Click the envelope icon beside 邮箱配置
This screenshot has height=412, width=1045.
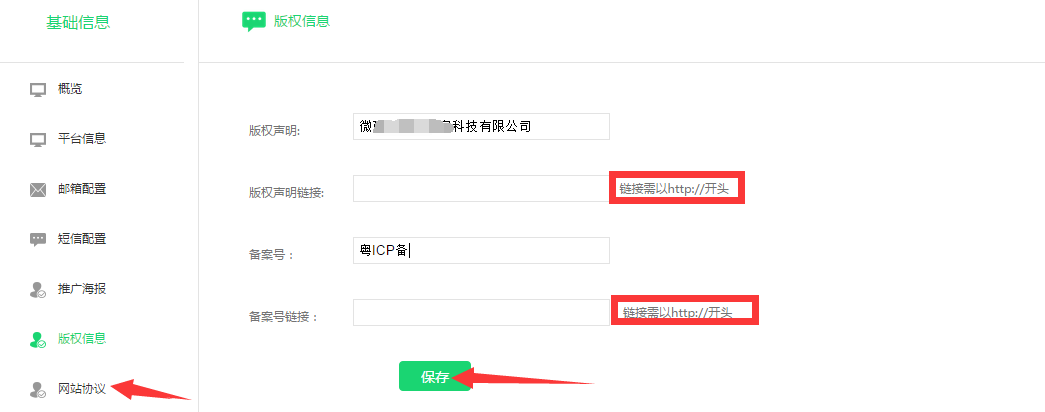point(38,190)
